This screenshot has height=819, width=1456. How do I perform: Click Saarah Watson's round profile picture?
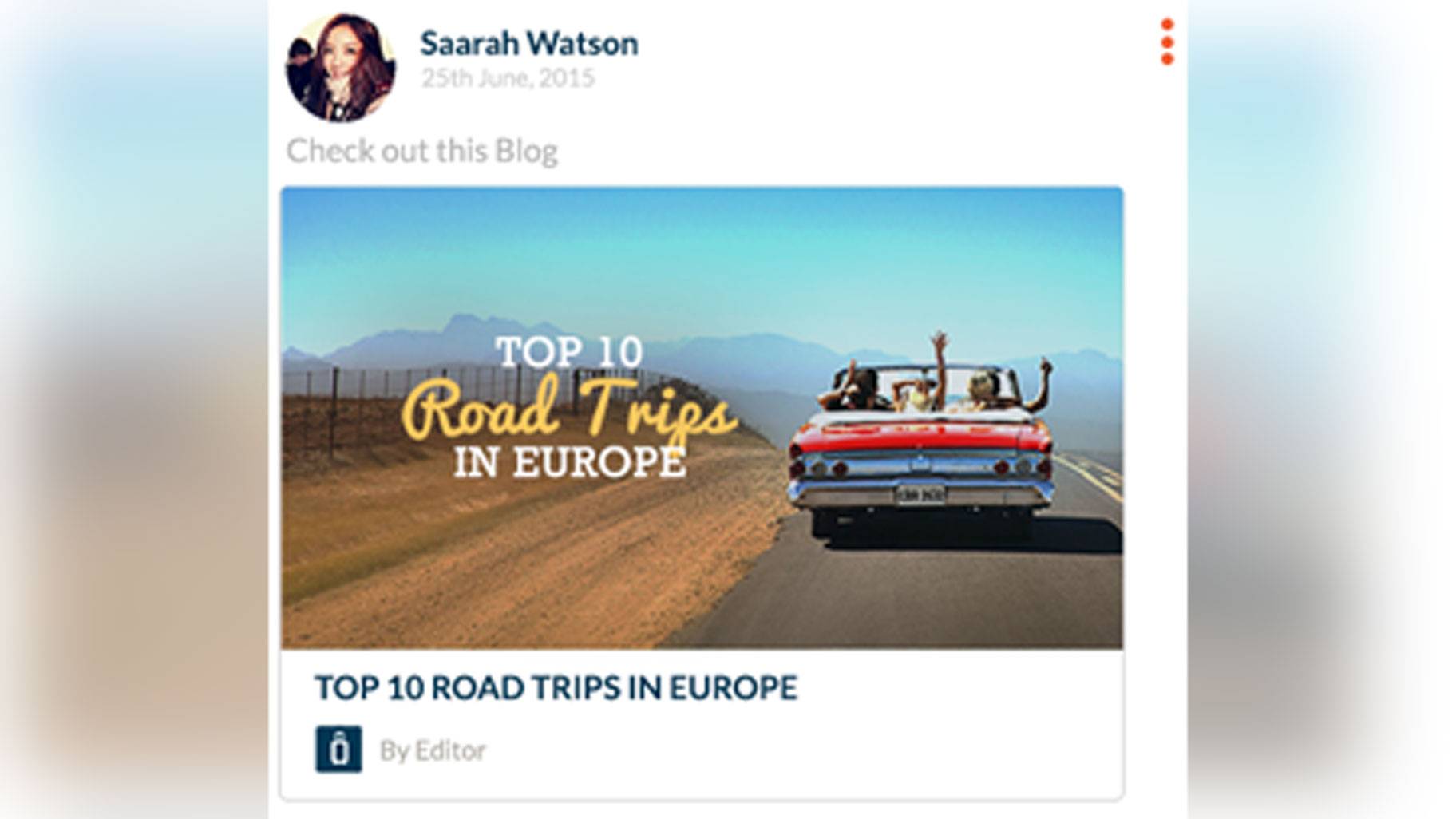click(341, 68)
